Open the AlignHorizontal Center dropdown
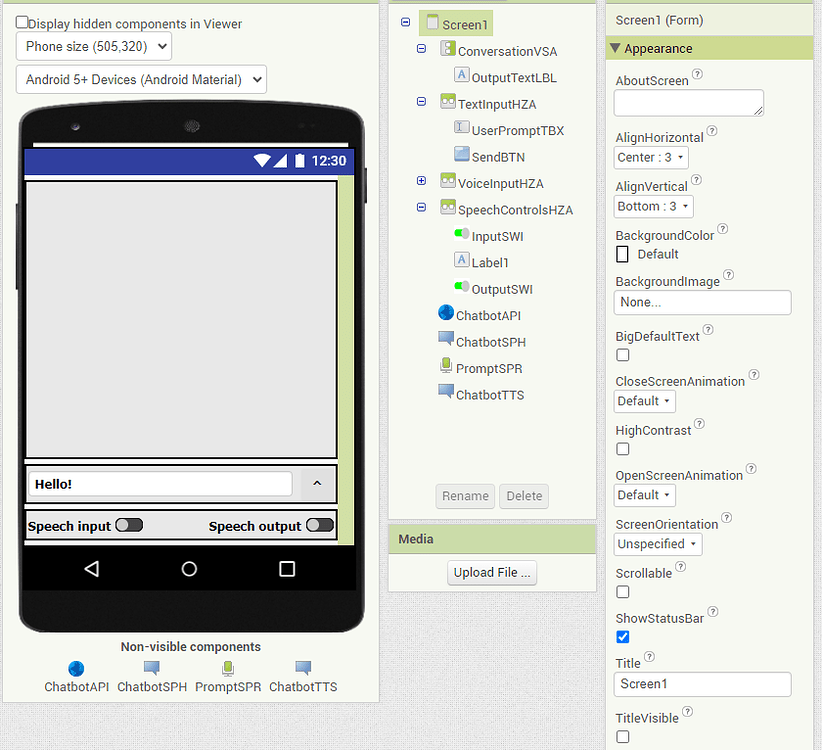Screen dimensions: 822x750 (651, 157)
